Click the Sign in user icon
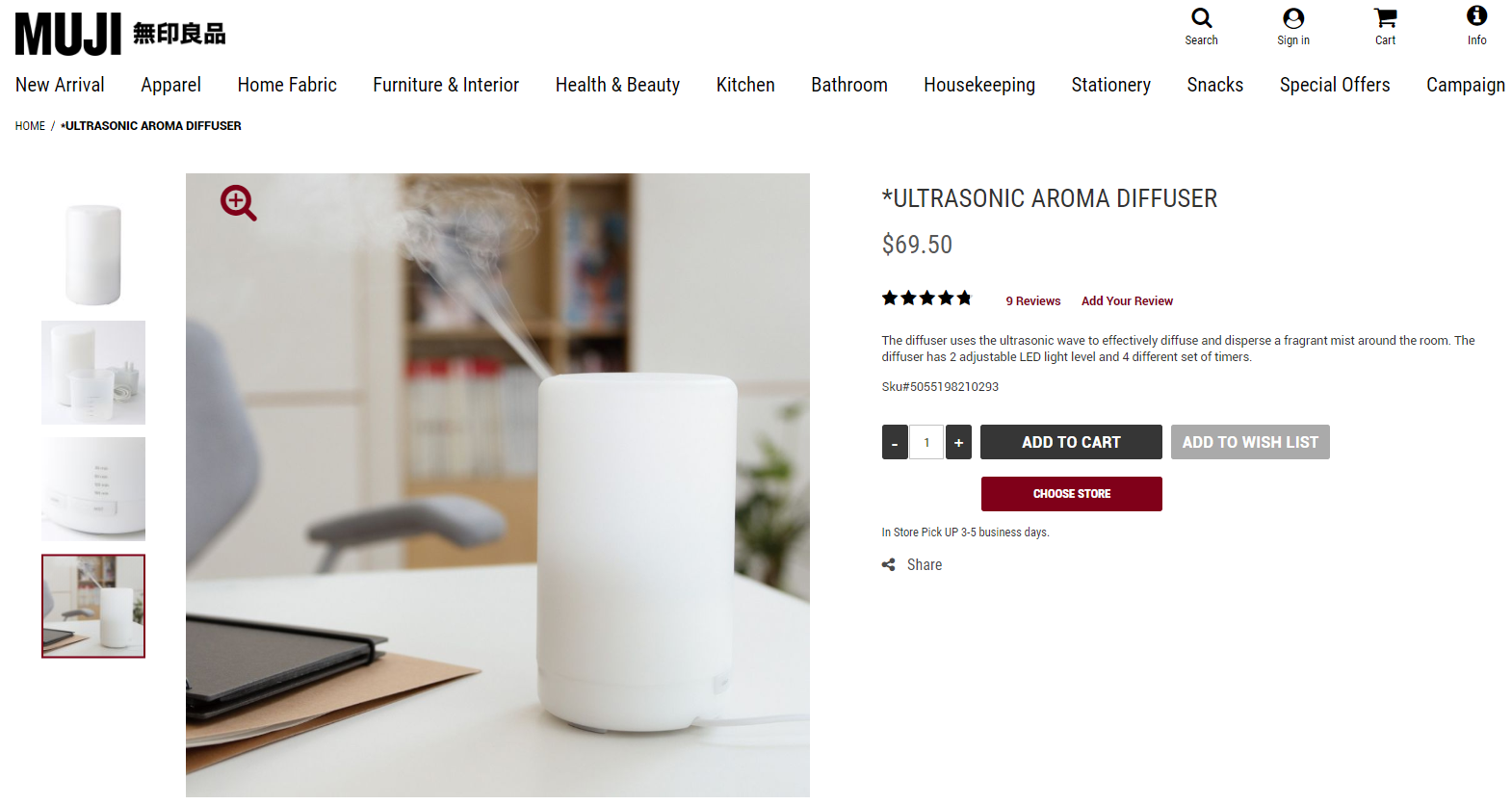This screenshot has height=805, width=1512. (x=1293, y=18)
